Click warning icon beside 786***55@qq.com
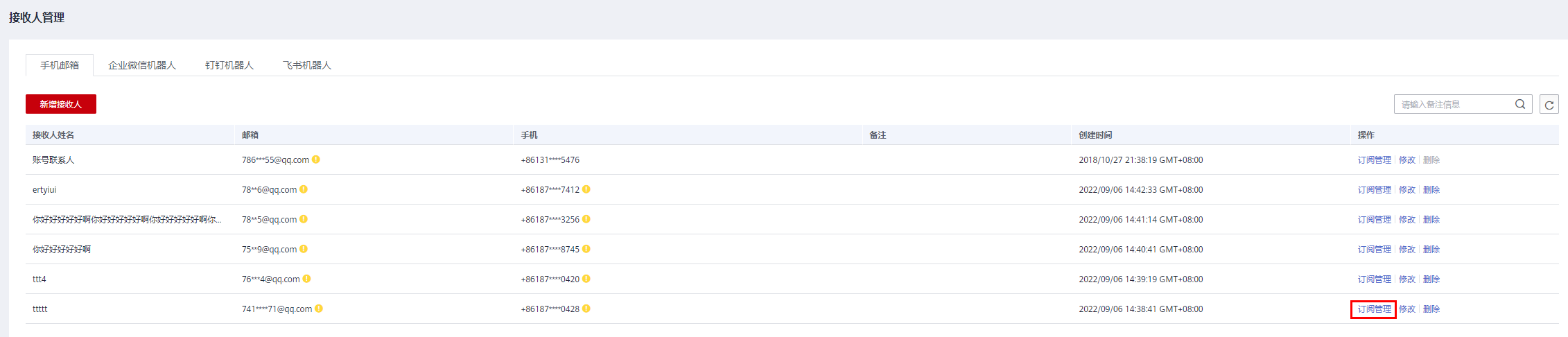 pyautogui.click(x=316, y=159)
